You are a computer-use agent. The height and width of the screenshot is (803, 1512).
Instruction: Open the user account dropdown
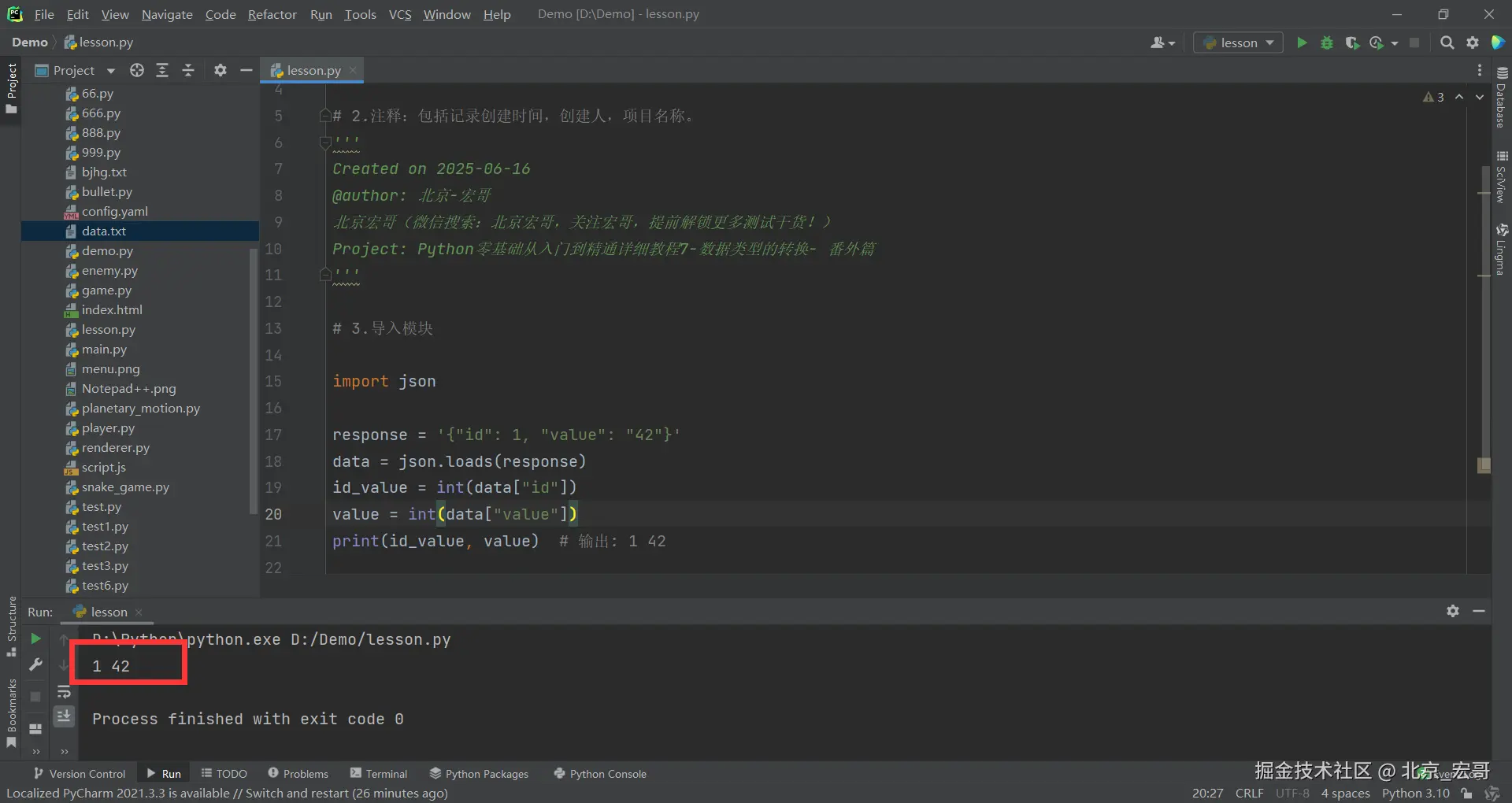tap(1162, 43)
